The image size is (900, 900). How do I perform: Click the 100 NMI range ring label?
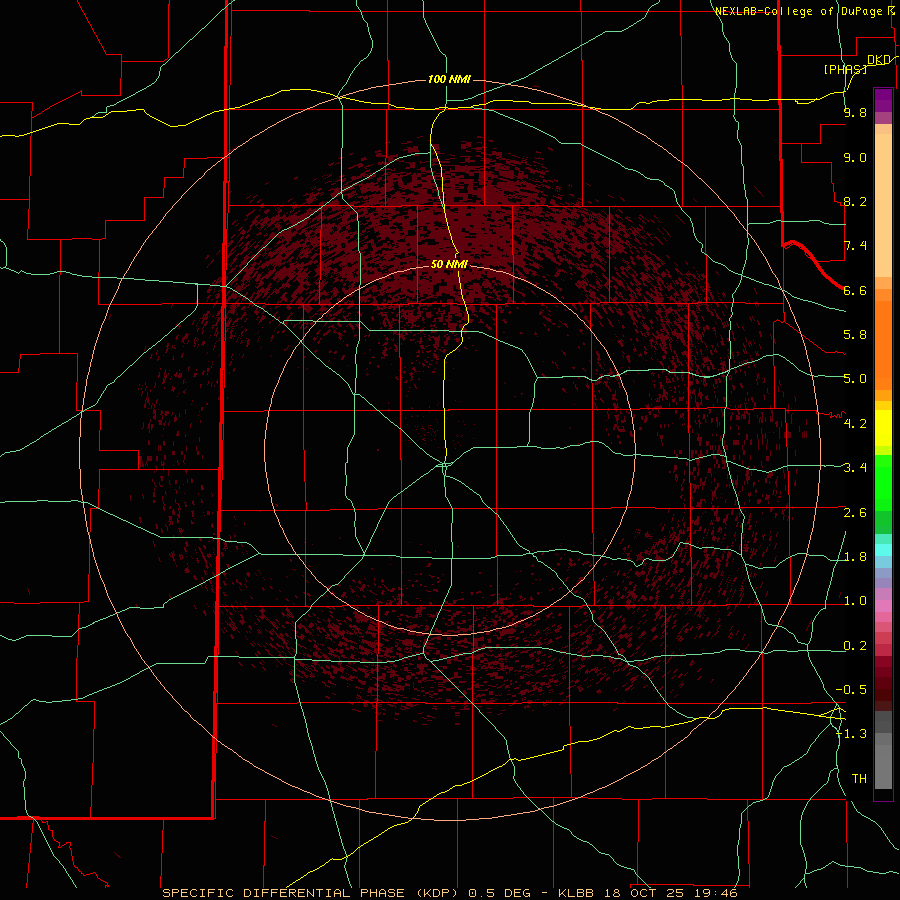pyautogui.click(x=449, y=79)
